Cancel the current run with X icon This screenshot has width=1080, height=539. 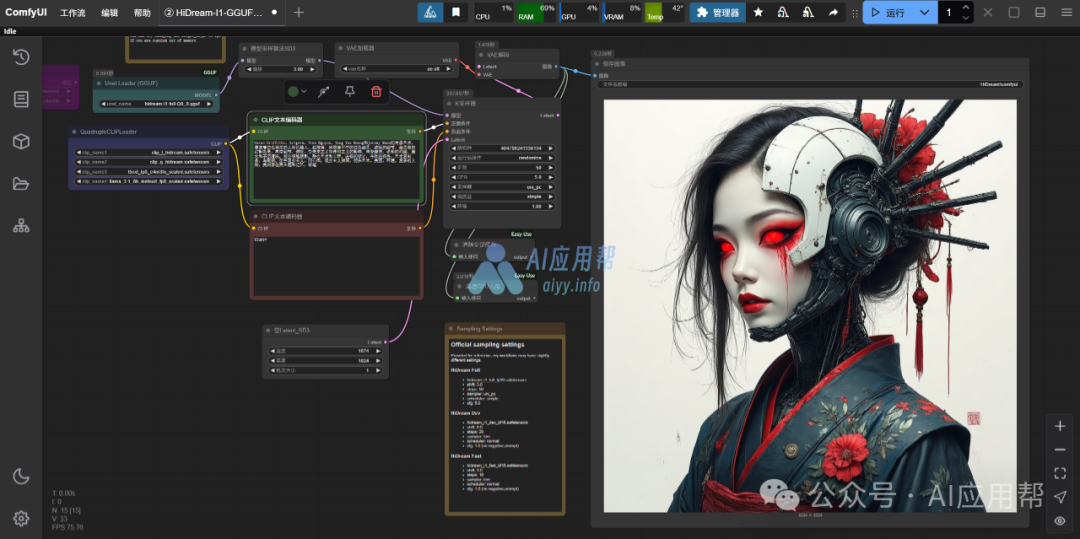coord(988,12)
